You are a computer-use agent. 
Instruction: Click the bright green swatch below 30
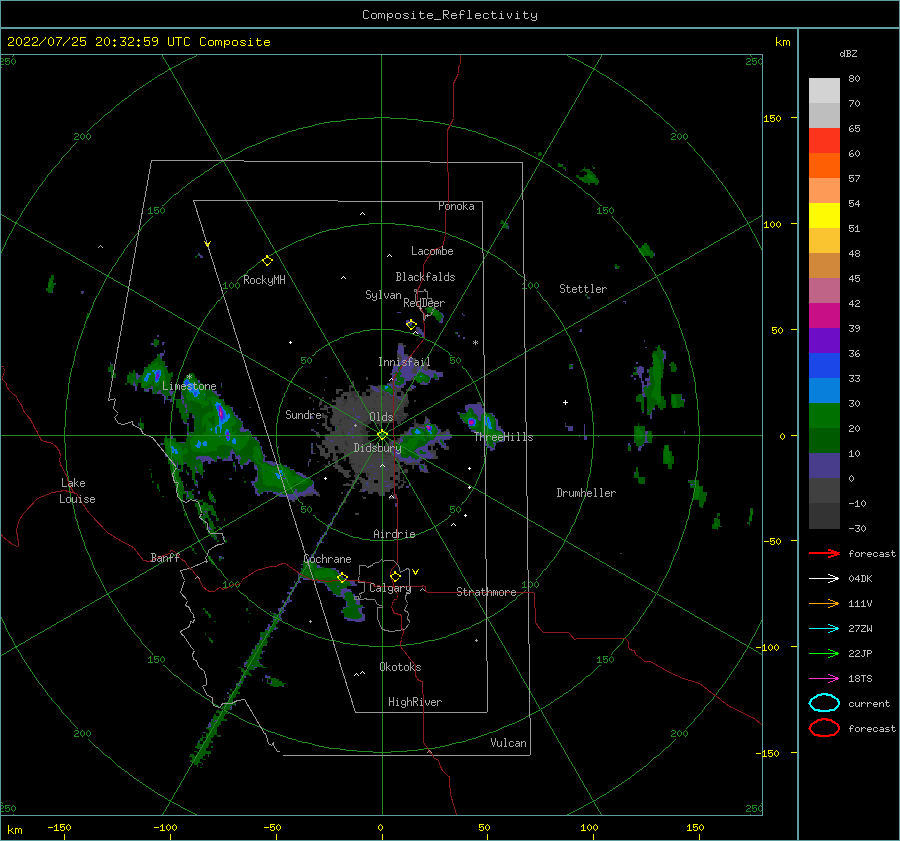[x=824, y=415]
